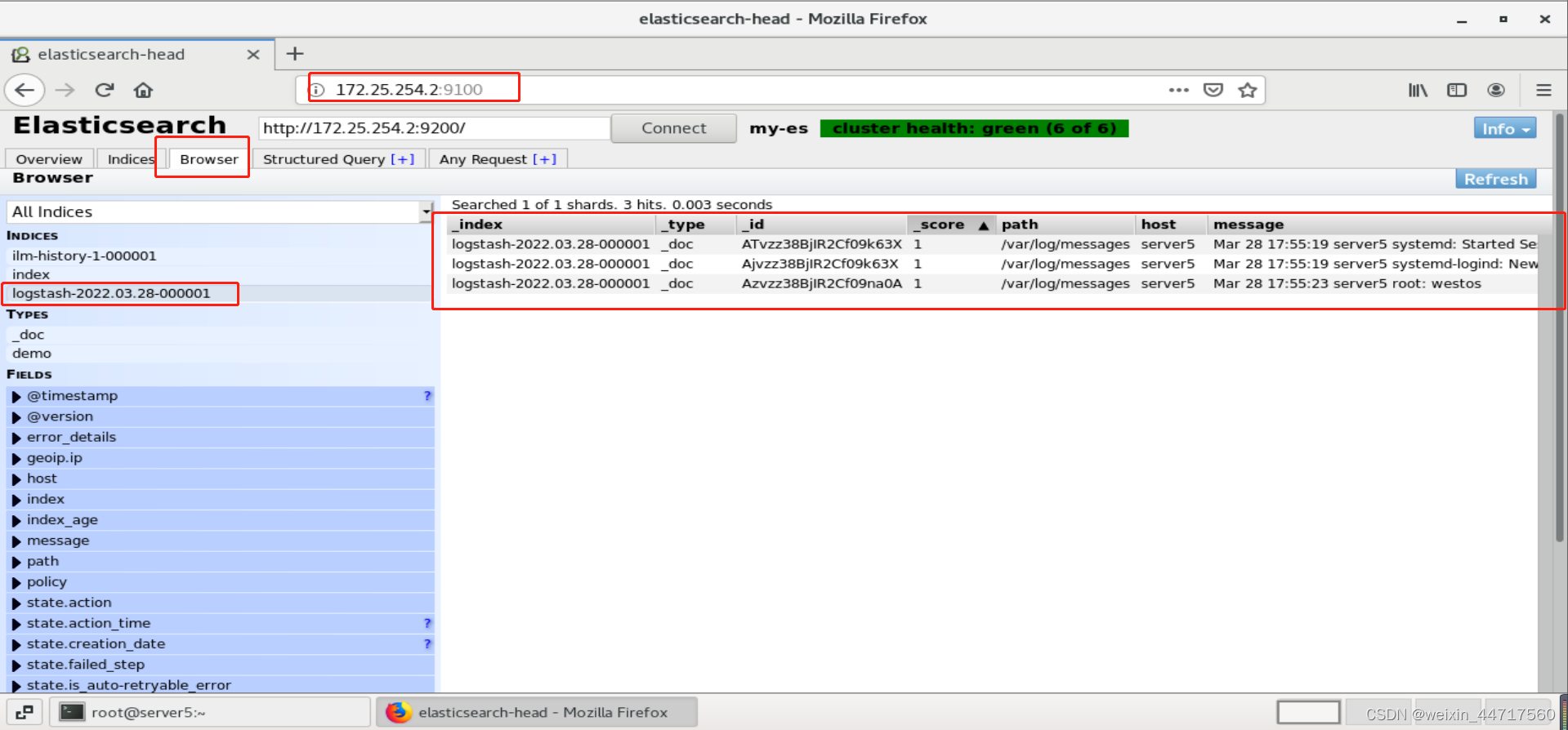The width and height of the screenshot is (1568, 730).
Task: Save page to Pocket icon
Action: pyautogui.click(x=1213, y=90)
